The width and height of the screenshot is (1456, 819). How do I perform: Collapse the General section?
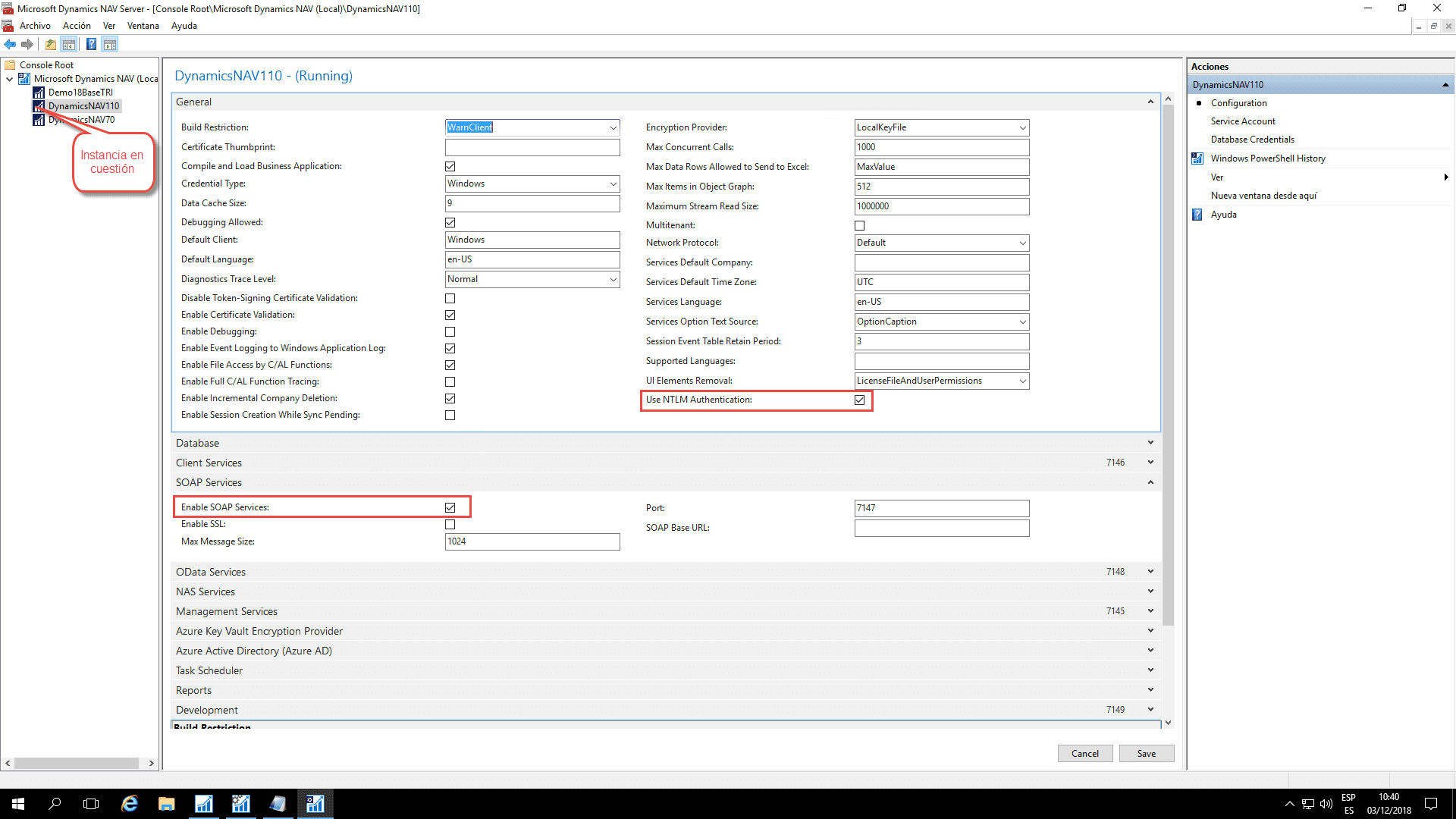point(1150,101)
